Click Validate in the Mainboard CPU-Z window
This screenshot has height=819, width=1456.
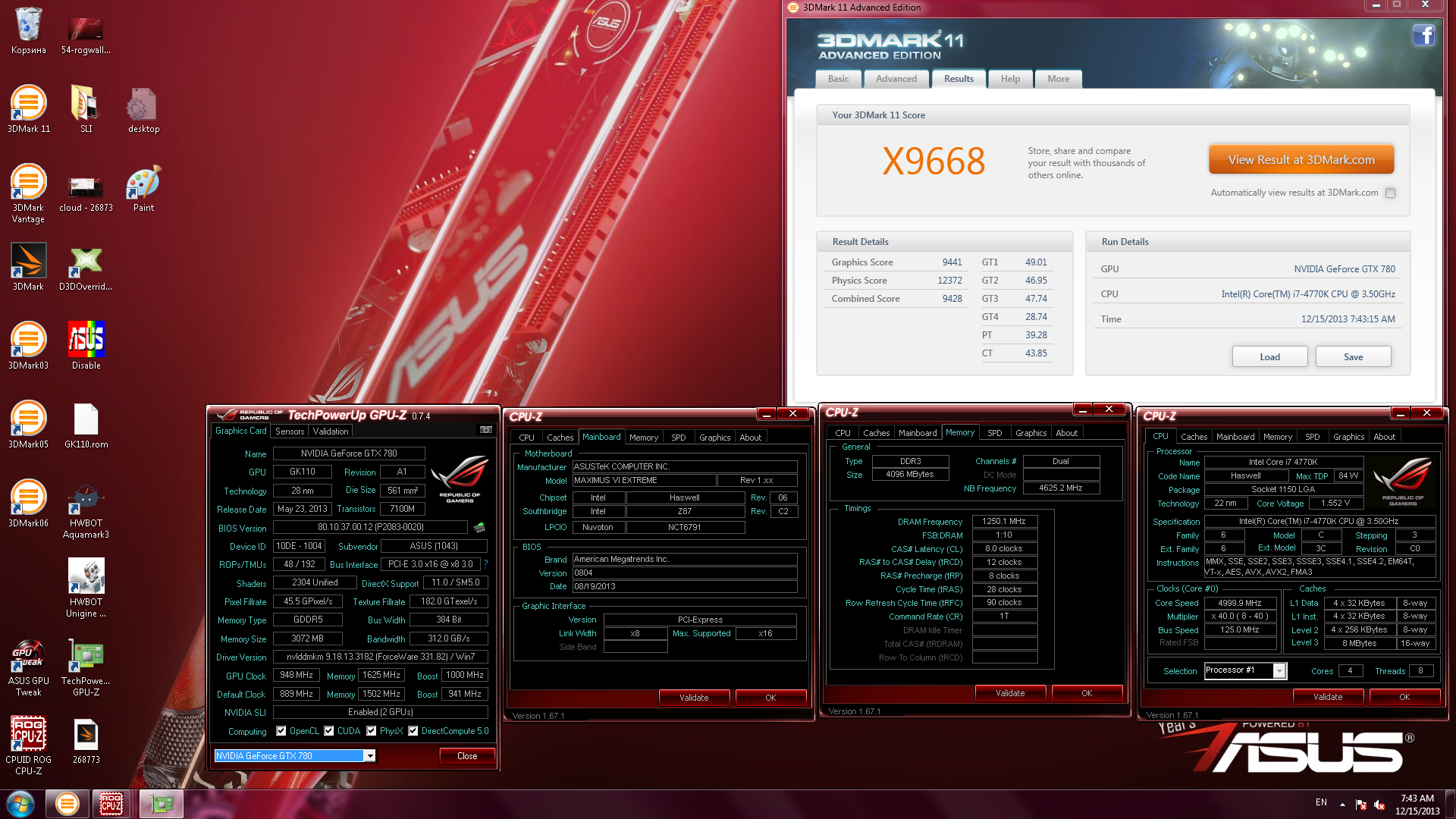(694, 698)
